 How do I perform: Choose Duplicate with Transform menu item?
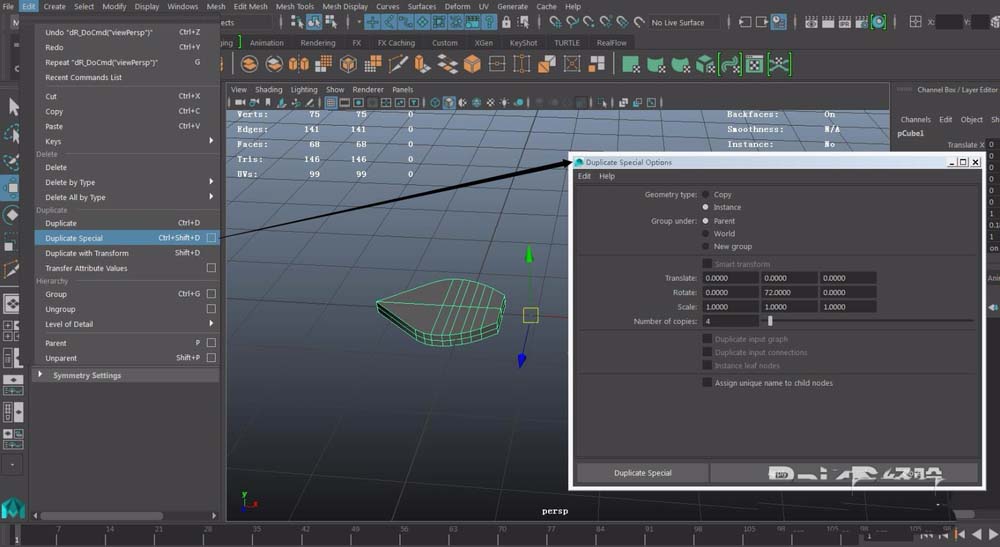point(126,253)
